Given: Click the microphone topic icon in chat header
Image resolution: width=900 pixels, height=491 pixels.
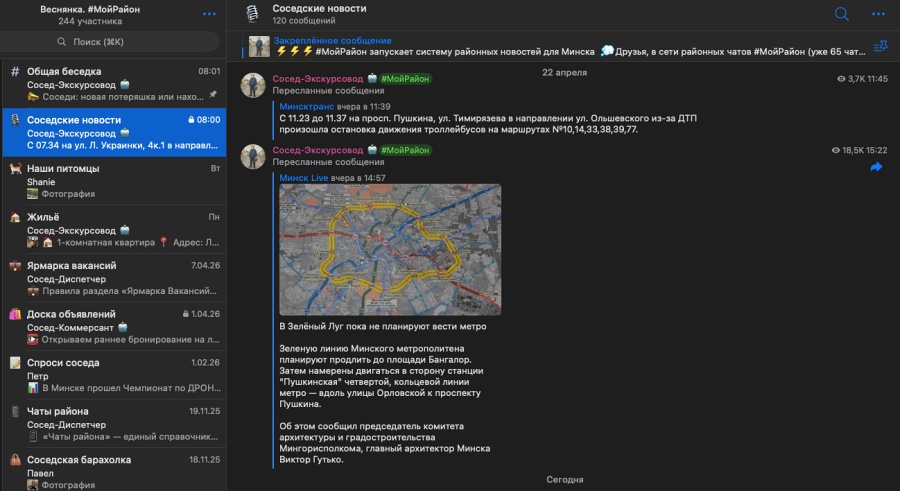Looking at the screenshot, I should tap(253, 13).
